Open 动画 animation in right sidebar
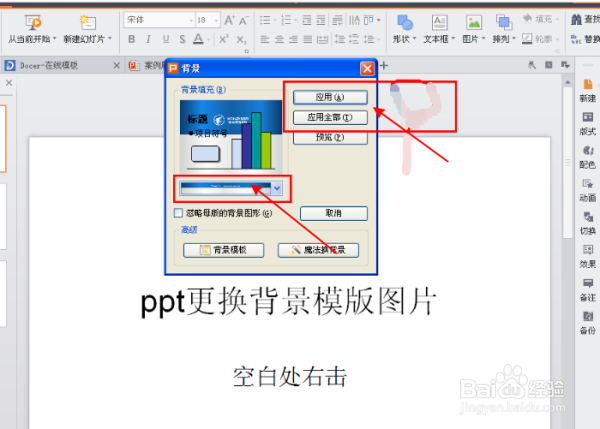Image resolution: width=600 pixels, height=429 pixels. (588, 190)
